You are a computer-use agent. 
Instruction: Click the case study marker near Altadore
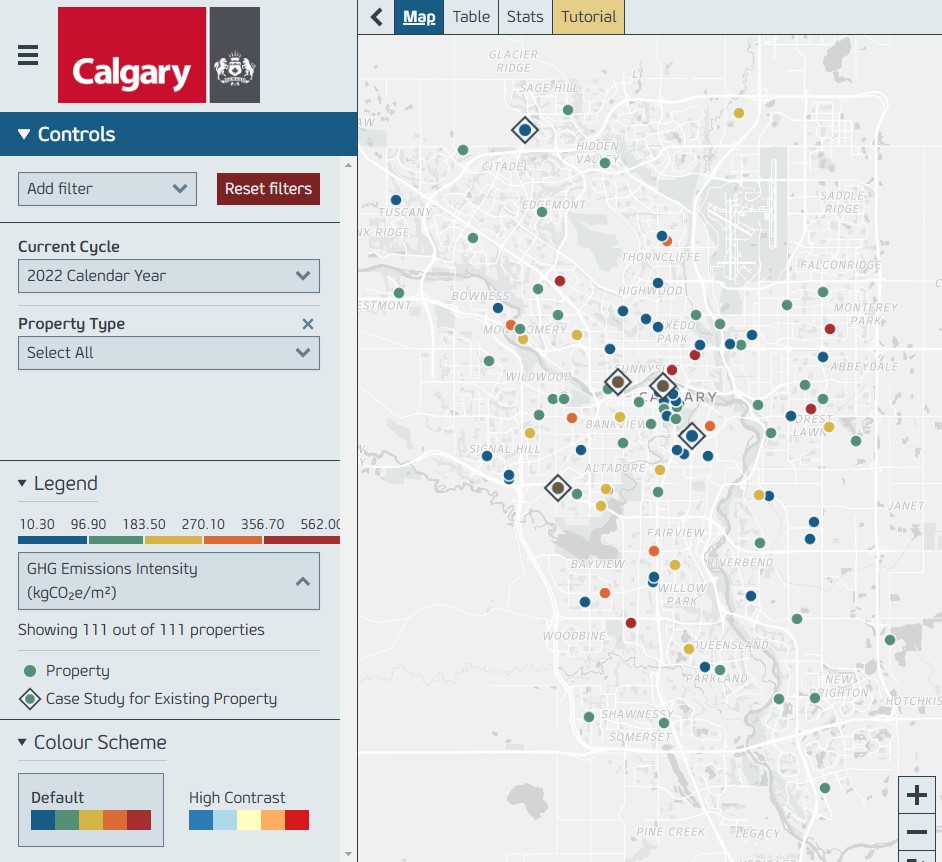coord(557,488)
